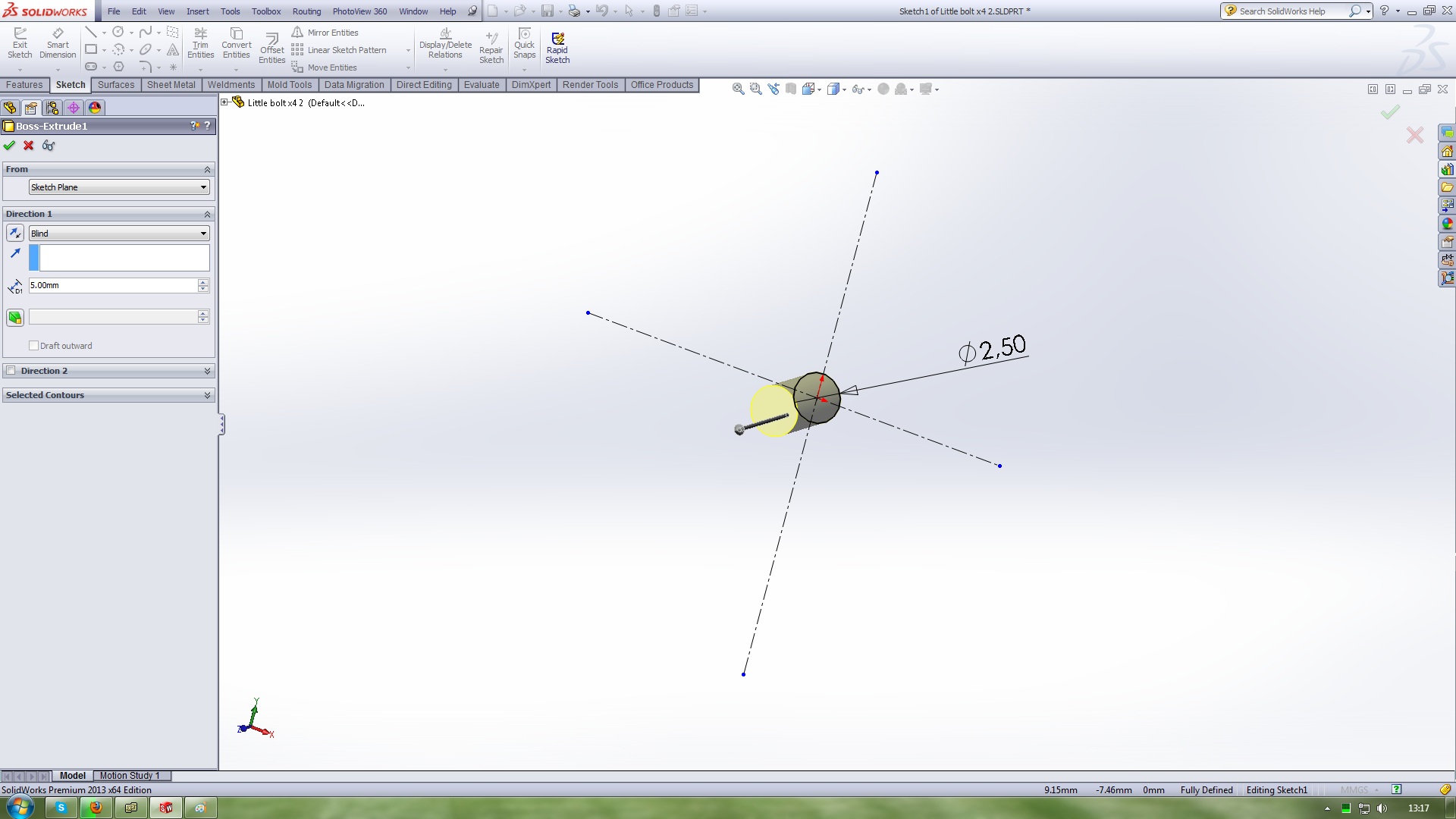Collapse the Direction 1 section

point(207,214)
